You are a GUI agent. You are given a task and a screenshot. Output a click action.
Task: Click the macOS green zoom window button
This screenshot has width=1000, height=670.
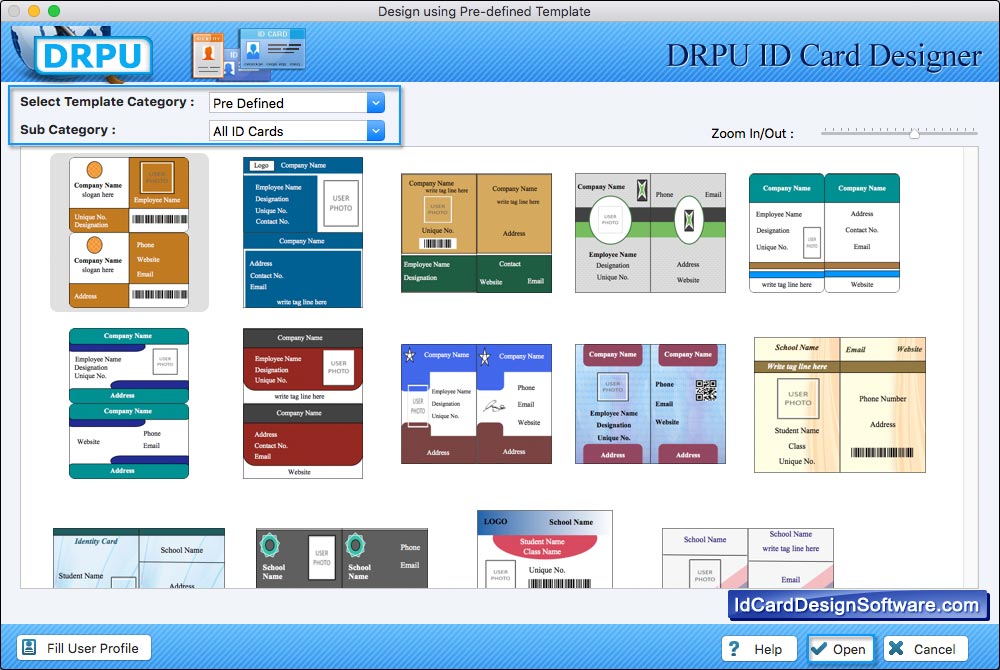coord(54,11)
